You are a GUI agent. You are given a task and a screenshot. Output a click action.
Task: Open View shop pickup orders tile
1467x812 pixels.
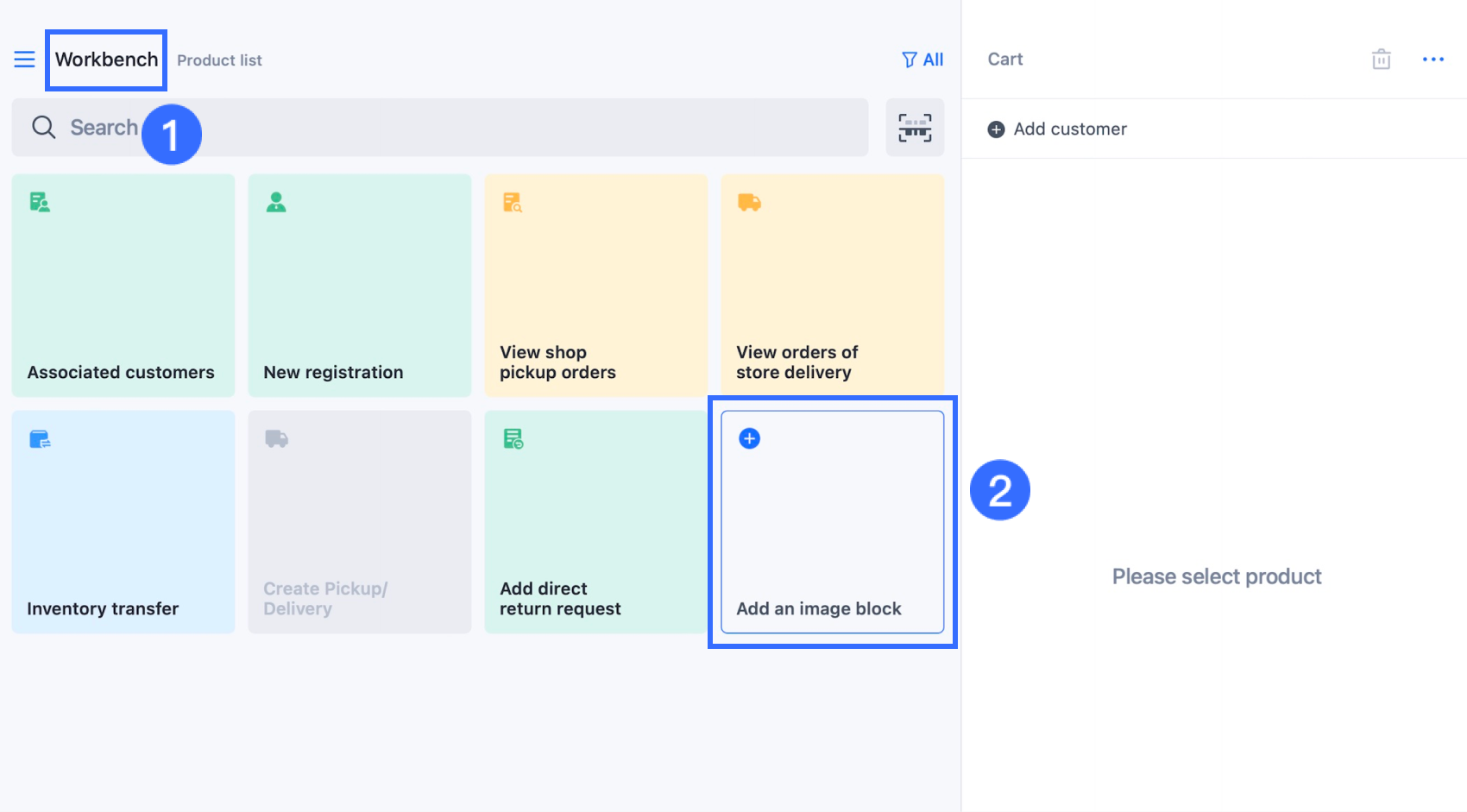[x=595, y=286]
